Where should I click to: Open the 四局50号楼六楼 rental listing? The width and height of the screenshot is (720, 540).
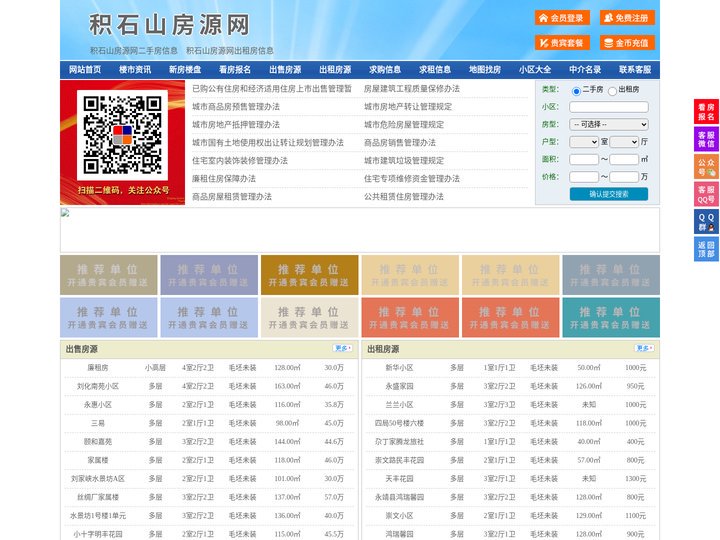pyautogui.click(x=399, y=423)
